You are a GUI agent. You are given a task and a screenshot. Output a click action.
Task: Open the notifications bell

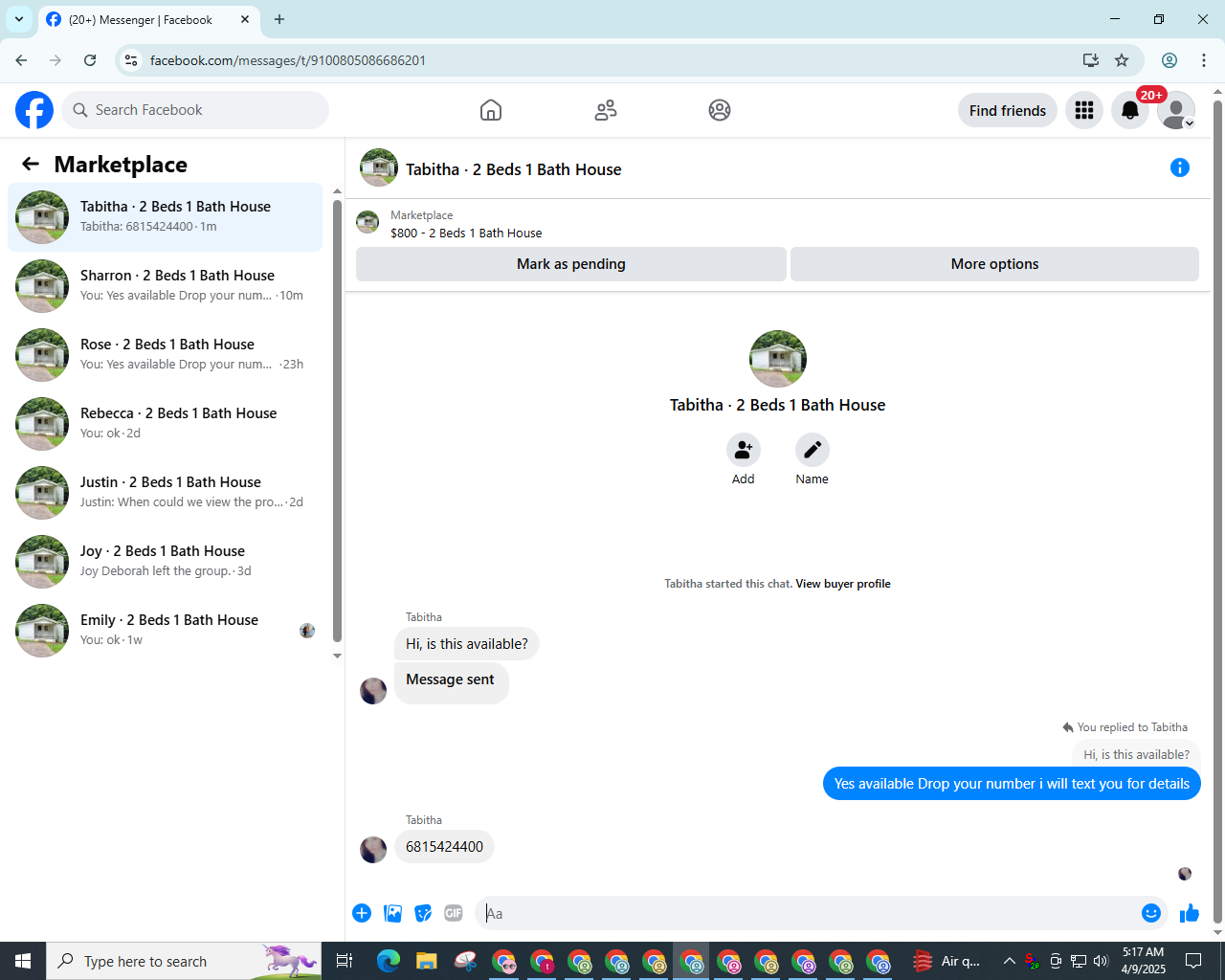(1130, 110)
